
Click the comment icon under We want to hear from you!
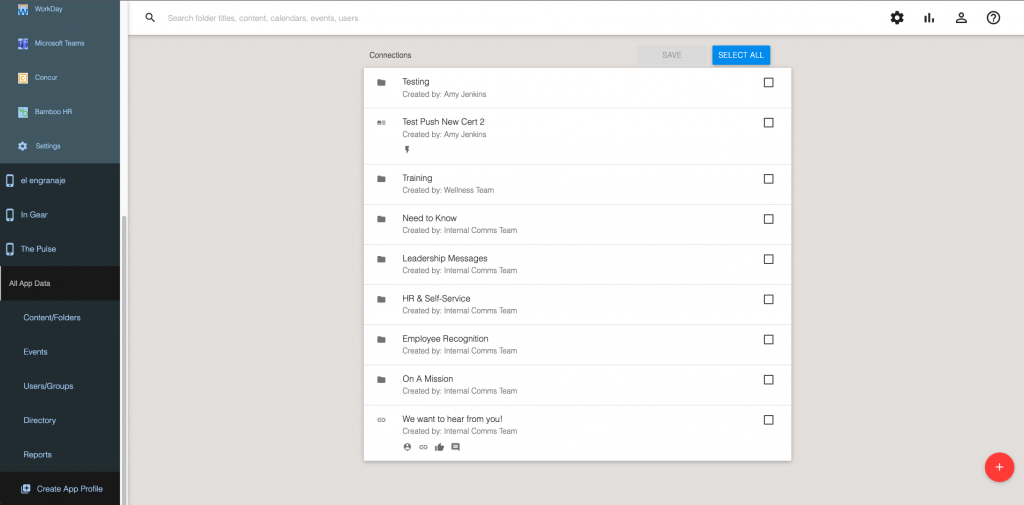[455, 447]
